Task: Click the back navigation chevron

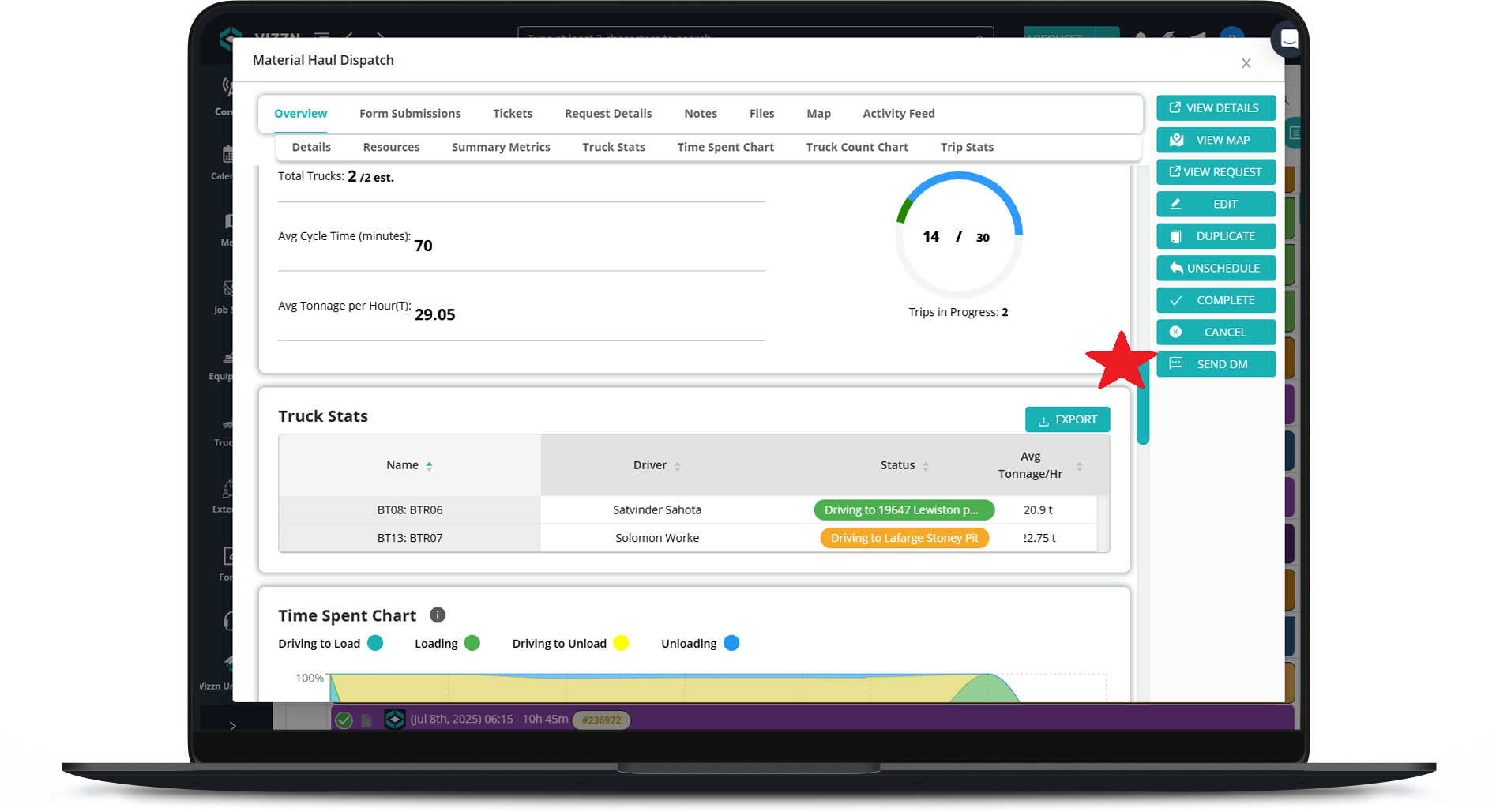Action: click(350, 36)
